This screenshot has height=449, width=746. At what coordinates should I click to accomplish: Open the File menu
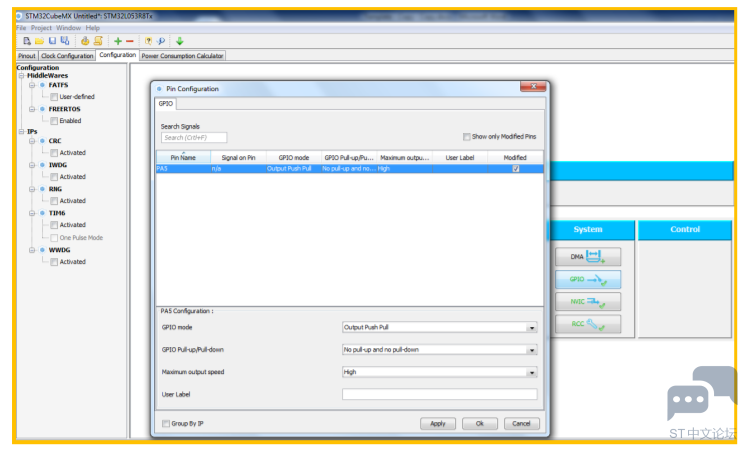21,28
